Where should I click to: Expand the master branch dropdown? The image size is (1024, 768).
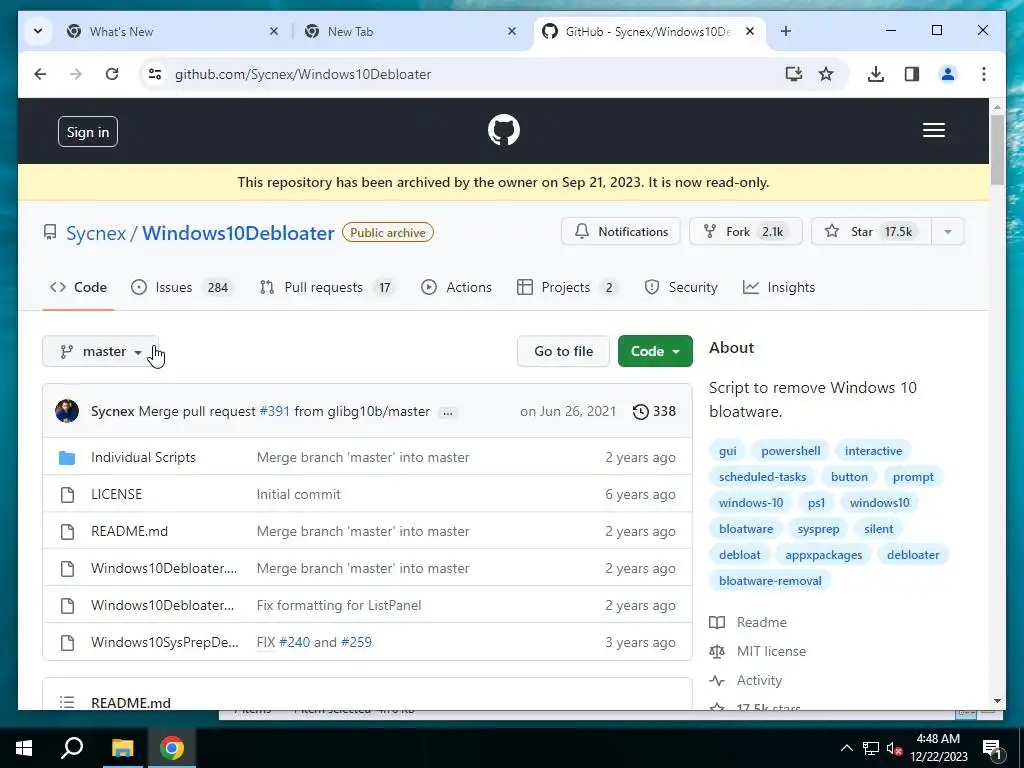(x=101, y=351)
